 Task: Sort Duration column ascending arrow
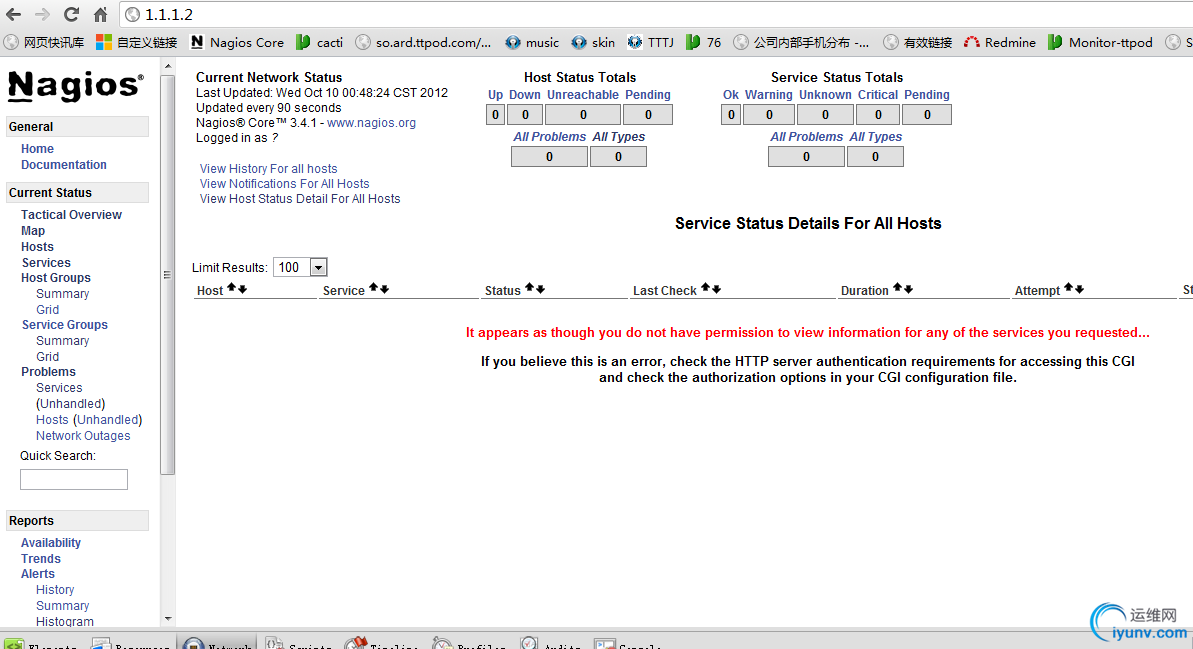897,288
